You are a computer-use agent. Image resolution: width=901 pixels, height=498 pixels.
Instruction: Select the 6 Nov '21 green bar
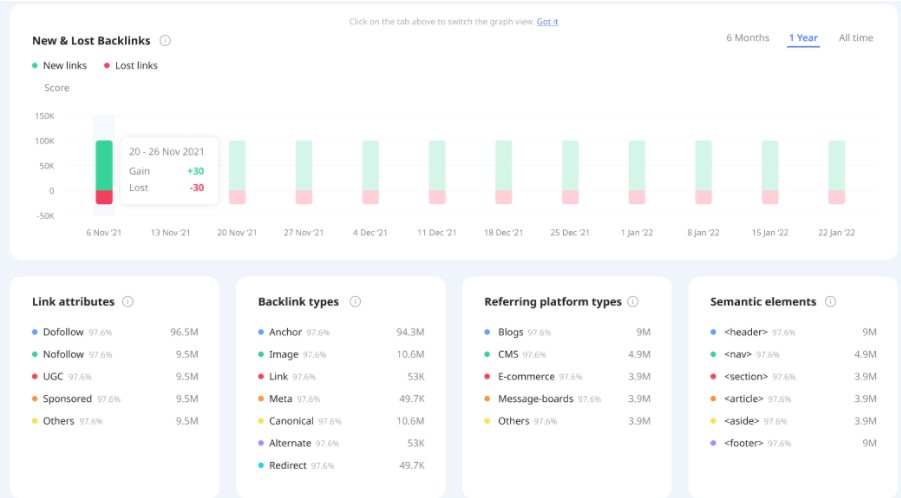[x=104, y=165]
